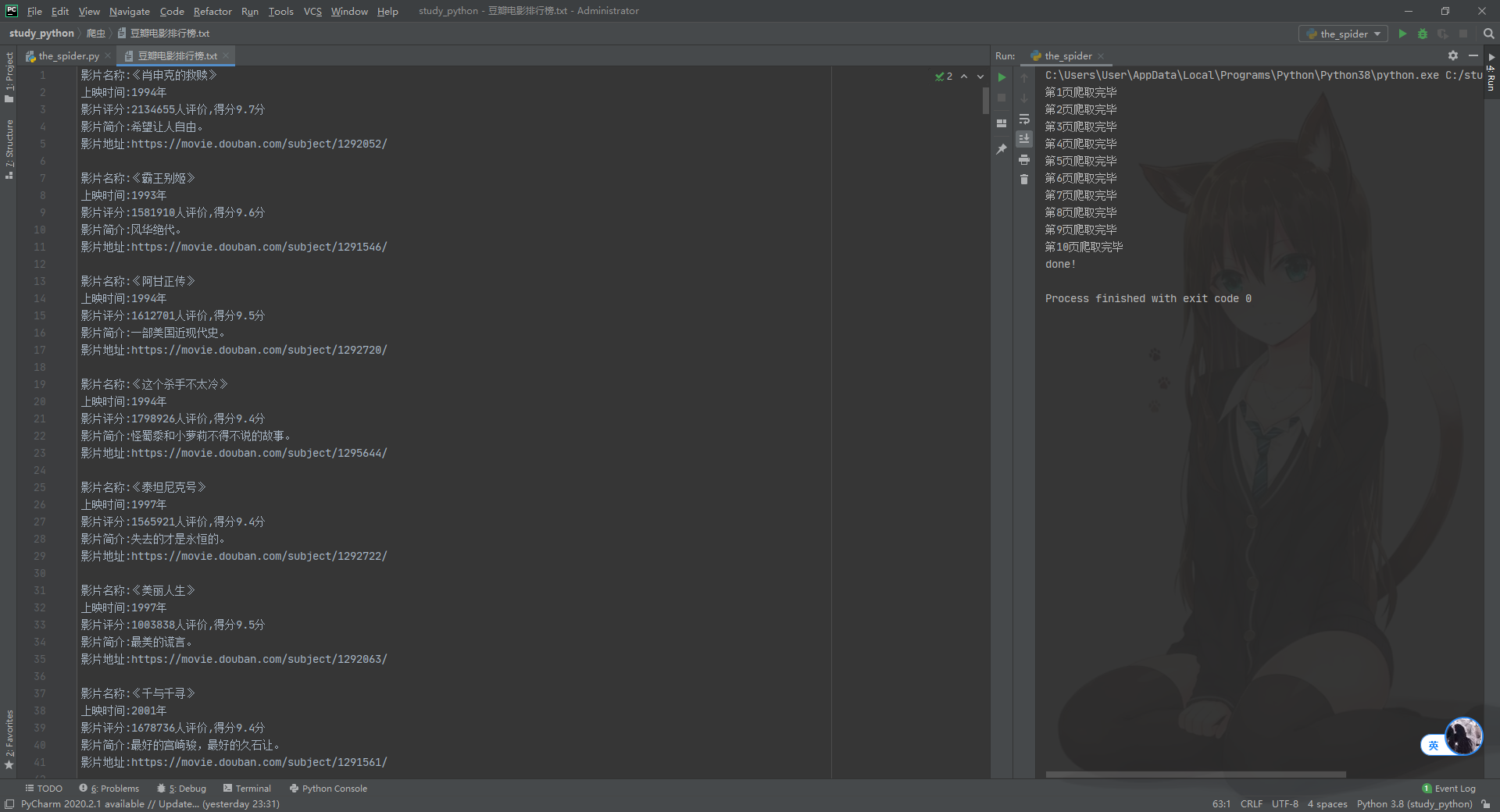Open the Tools menu
The image size is (1500, 812).
click(281, 11)
